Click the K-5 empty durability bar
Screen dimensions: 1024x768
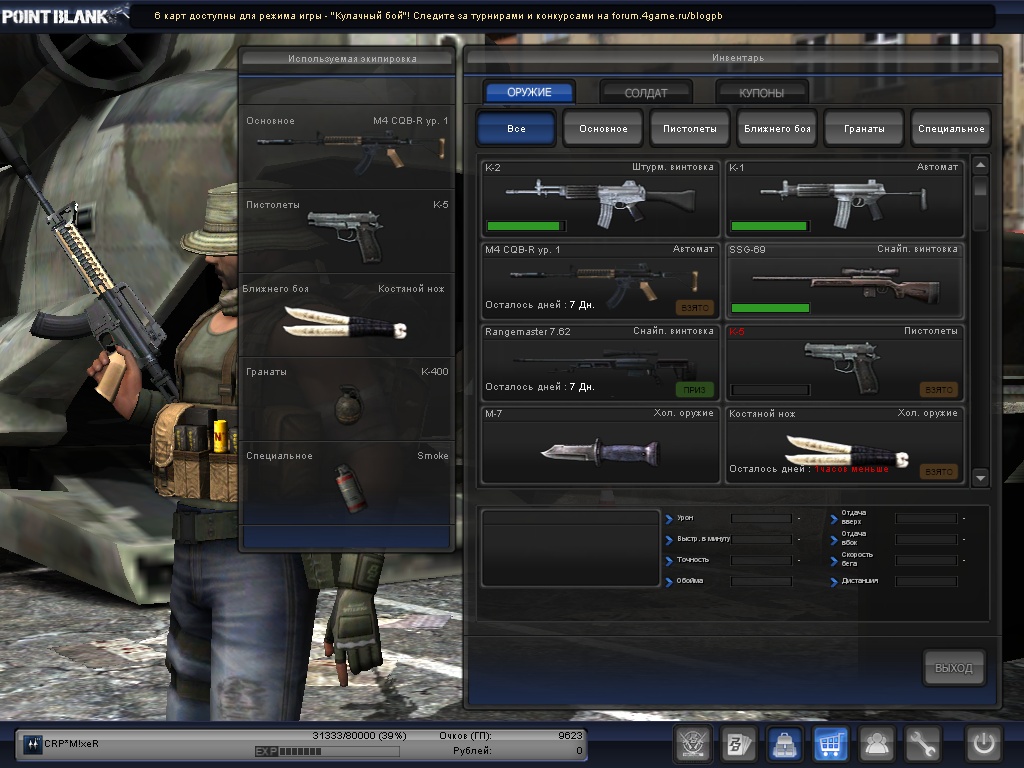pos(770,390)
